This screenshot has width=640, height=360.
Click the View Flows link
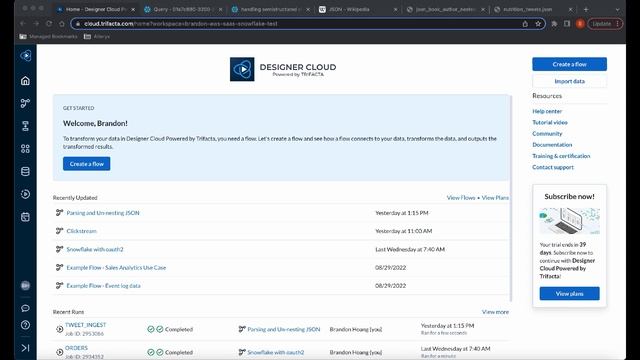(x=461, y=198)
